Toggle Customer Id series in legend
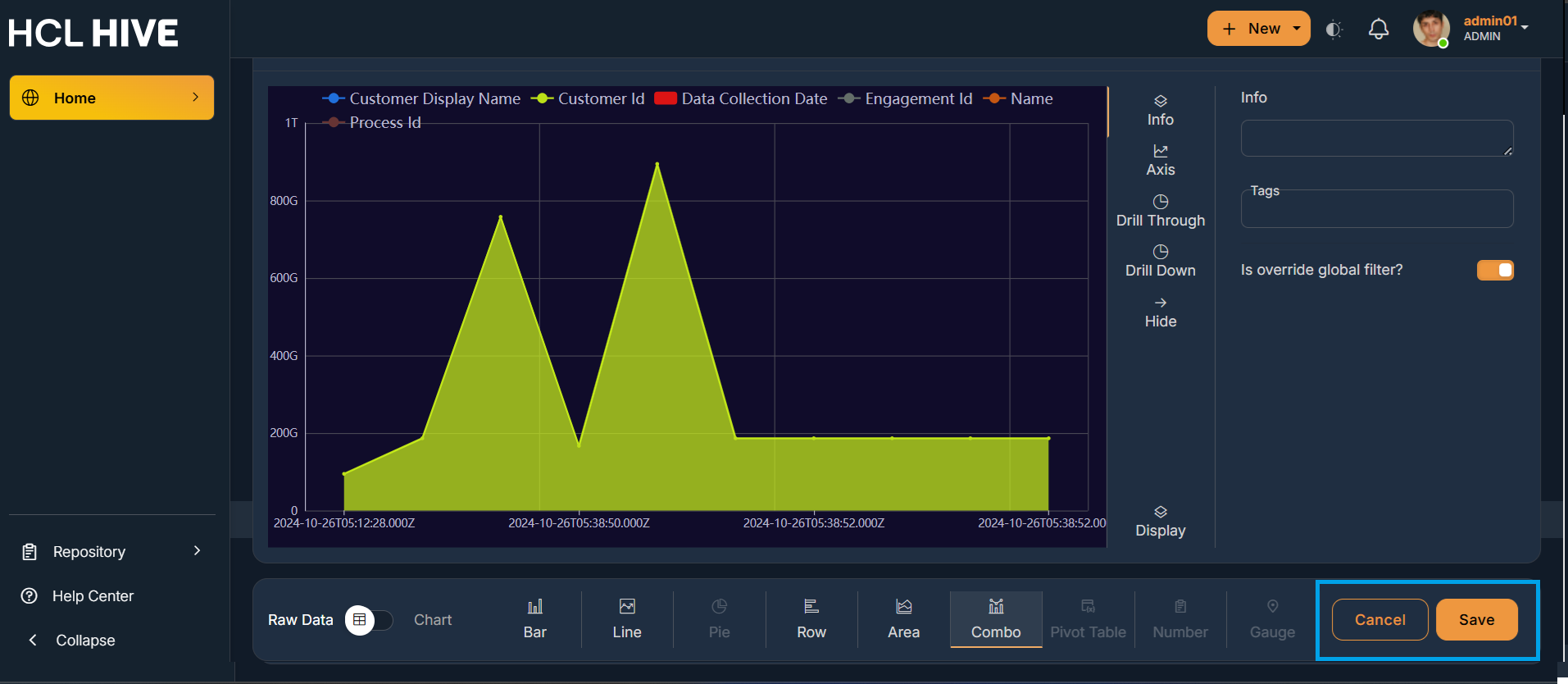This screenshot has width=1568, height=684. [x=589, y=99]
